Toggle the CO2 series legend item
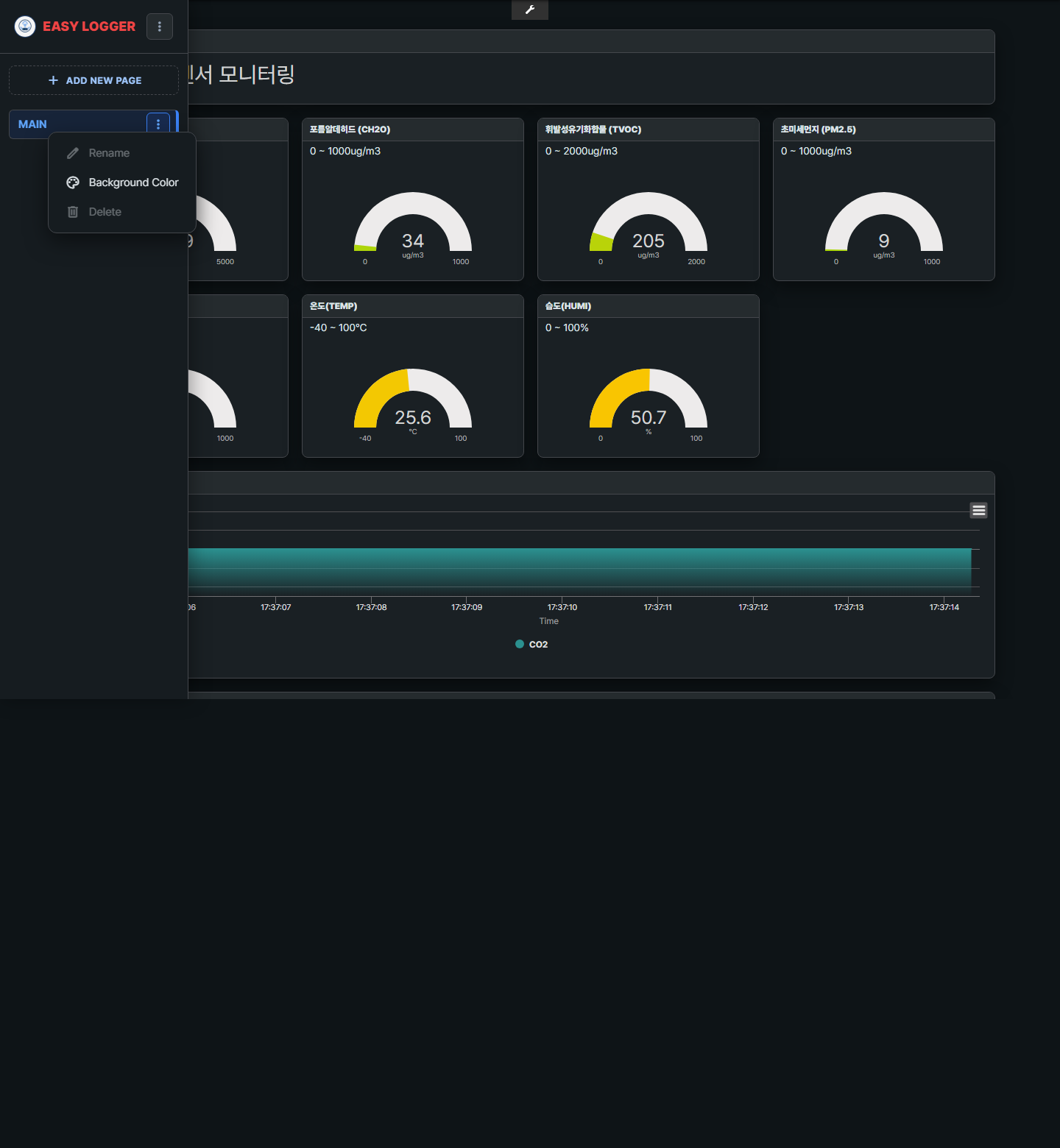Screen dimensions: 1060x1148 pyautogui.click(x=531, y=644)
